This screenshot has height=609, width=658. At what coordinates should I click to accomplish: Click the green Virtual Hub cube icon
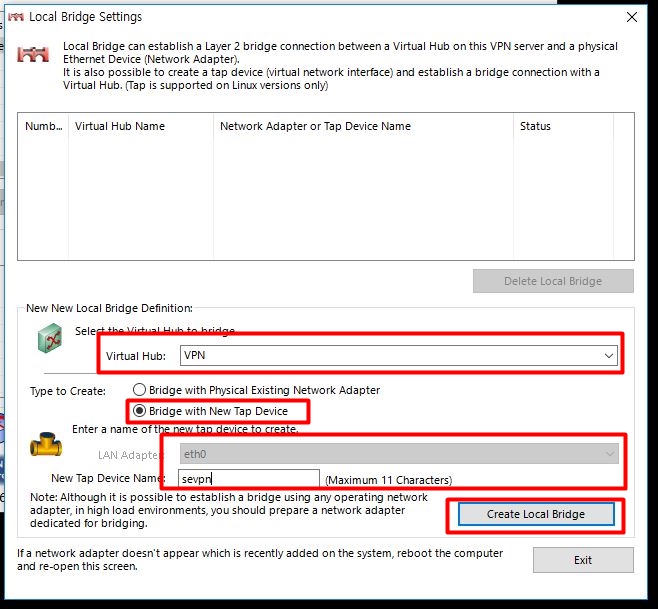point(50,338)
